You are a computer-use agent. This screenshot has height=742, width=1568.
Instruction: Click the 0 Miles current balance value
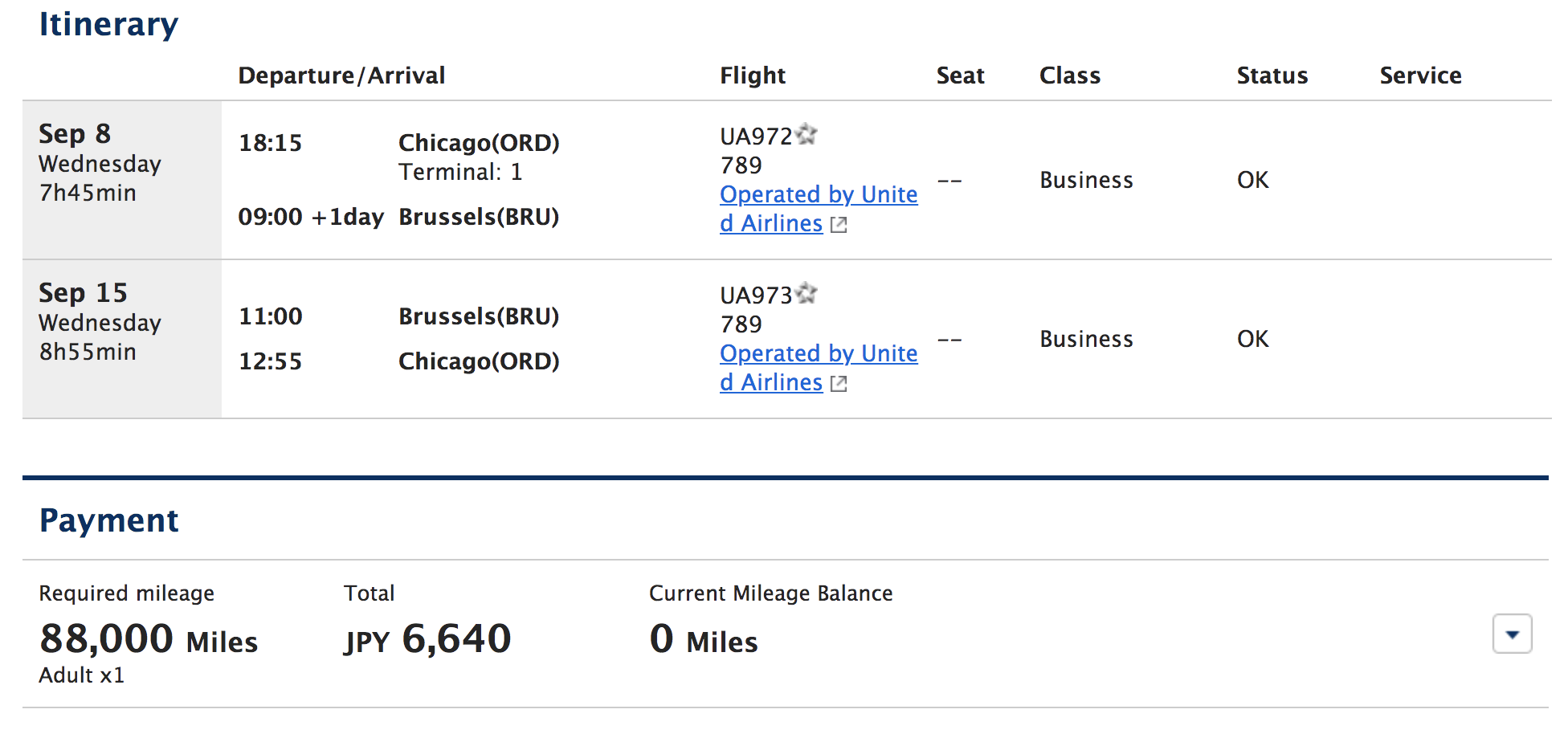(x=703, y=640)
